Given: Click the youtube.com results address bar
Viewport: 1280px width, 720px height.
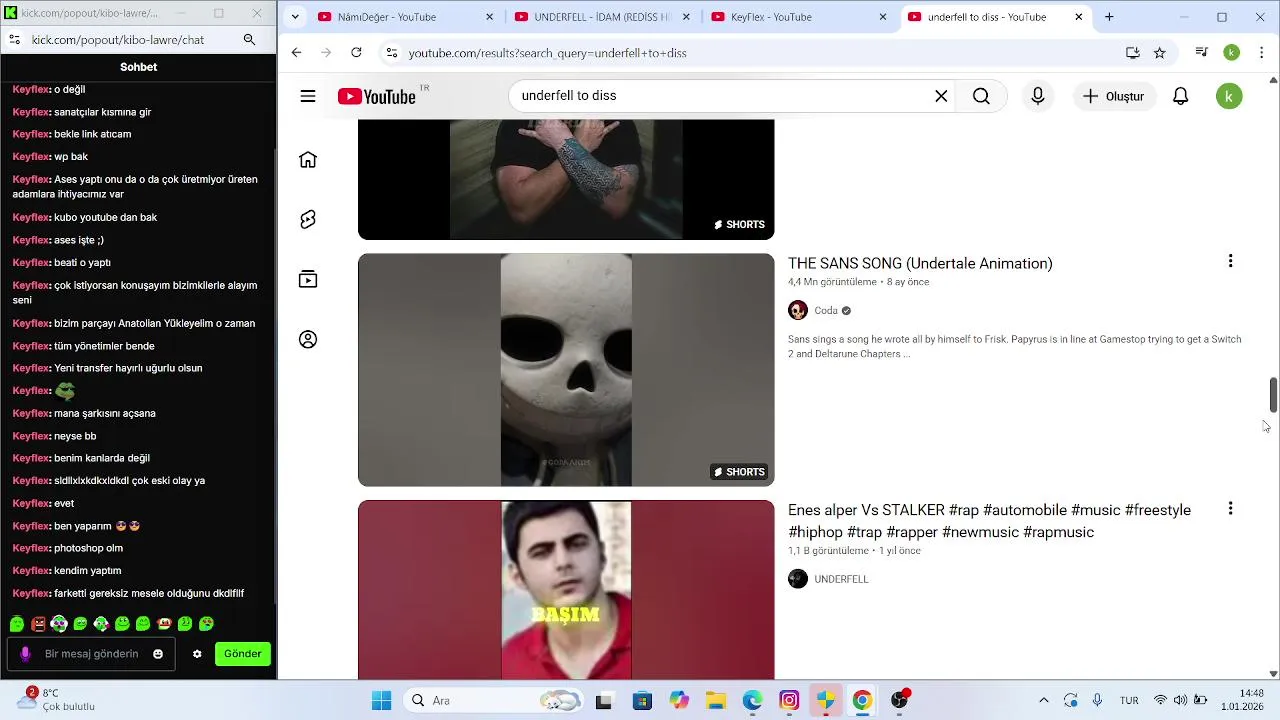Looking at the screenshot, I should pyautogui.click(x=750, y=53).
